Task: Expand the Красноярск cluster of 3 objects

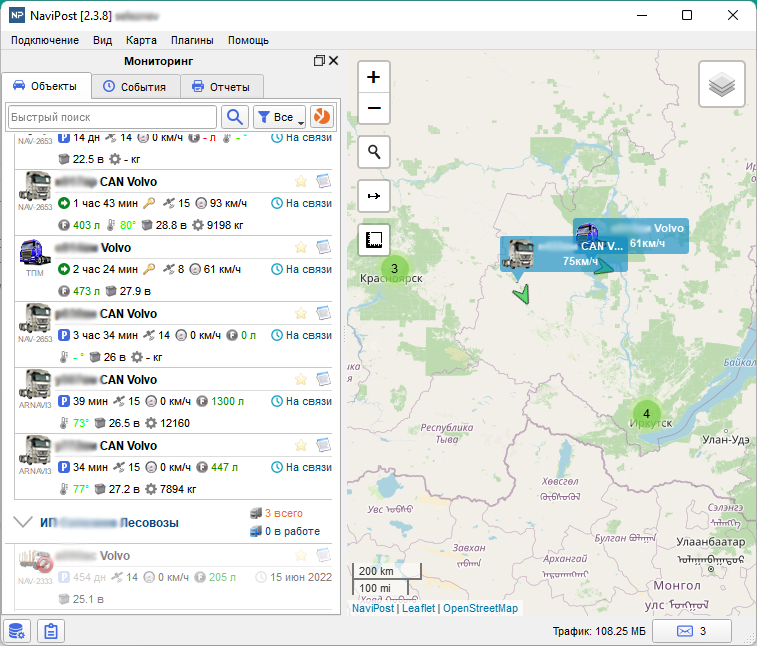Action: pyautogui.click(x=394, y=269)
